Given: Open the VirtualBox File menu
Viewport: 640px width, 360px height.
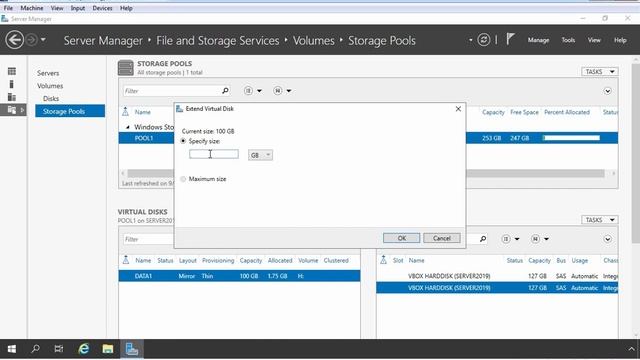Looking at the screenshot, I should (x=8, y=8).
